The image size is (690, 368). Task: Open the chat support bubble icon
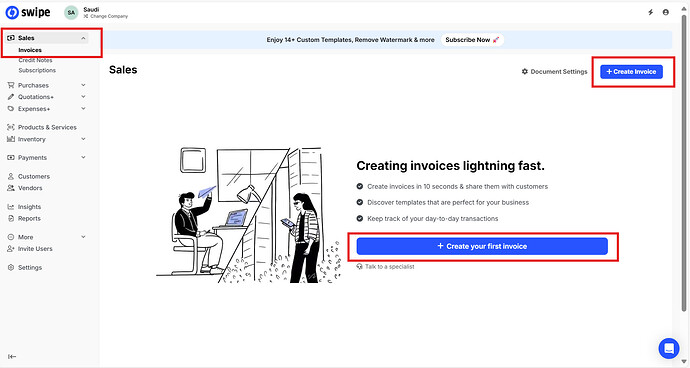tap(669, 349)
